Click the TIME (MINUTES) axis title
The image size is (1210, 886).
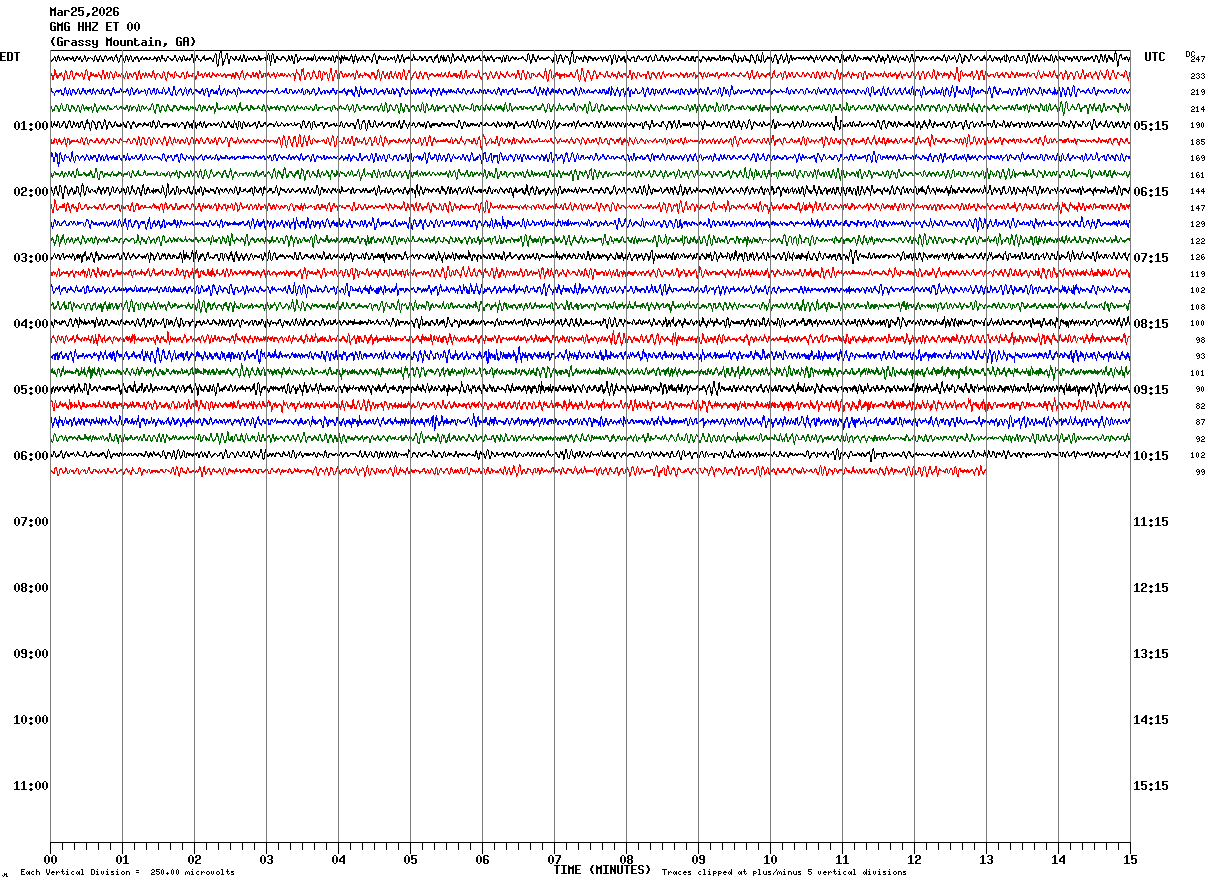coord(602,870)
